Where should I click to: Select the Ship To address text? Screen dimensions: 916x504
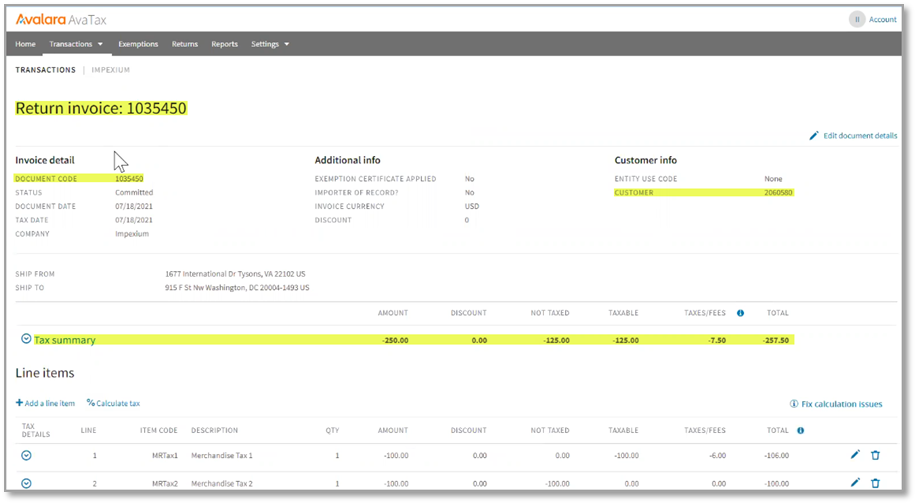tap(237, 288)
